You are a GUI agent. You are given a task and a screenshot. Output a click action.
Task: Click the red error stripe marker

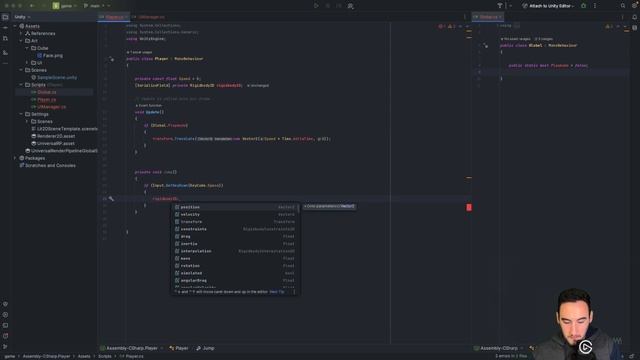point(469,207)
